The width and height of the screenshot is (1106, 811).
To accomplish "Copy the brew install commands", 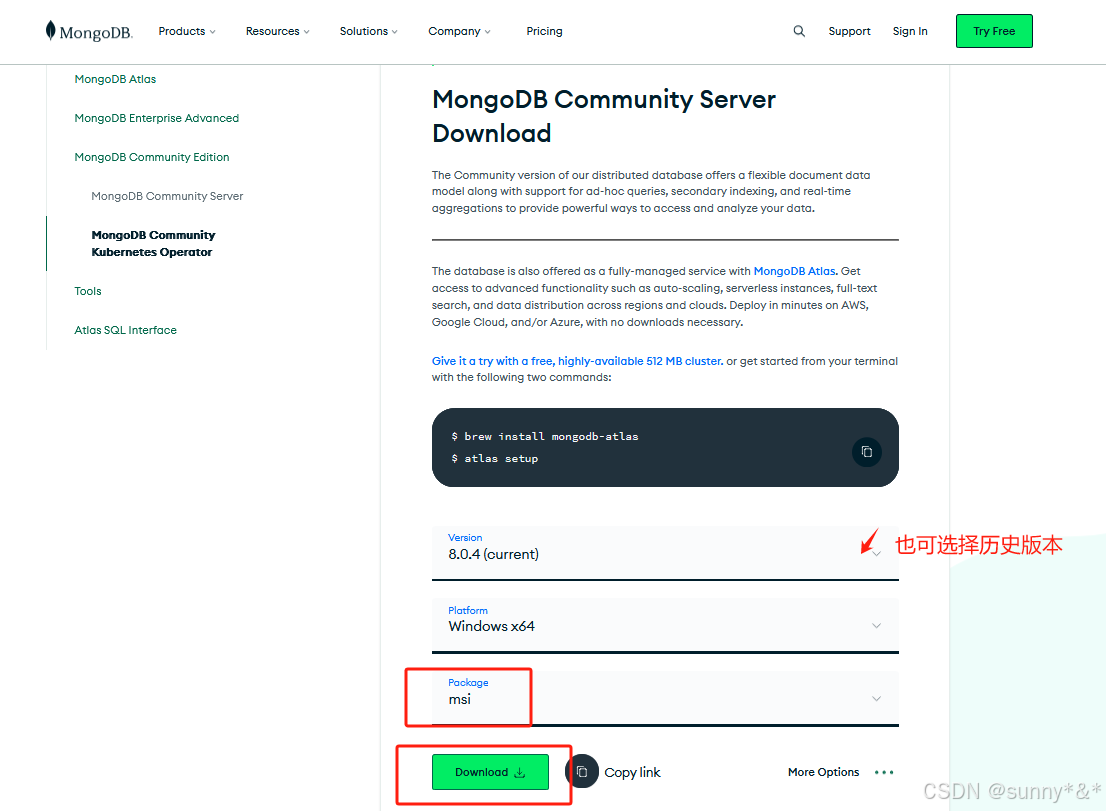I will click(x=866, y=452).
